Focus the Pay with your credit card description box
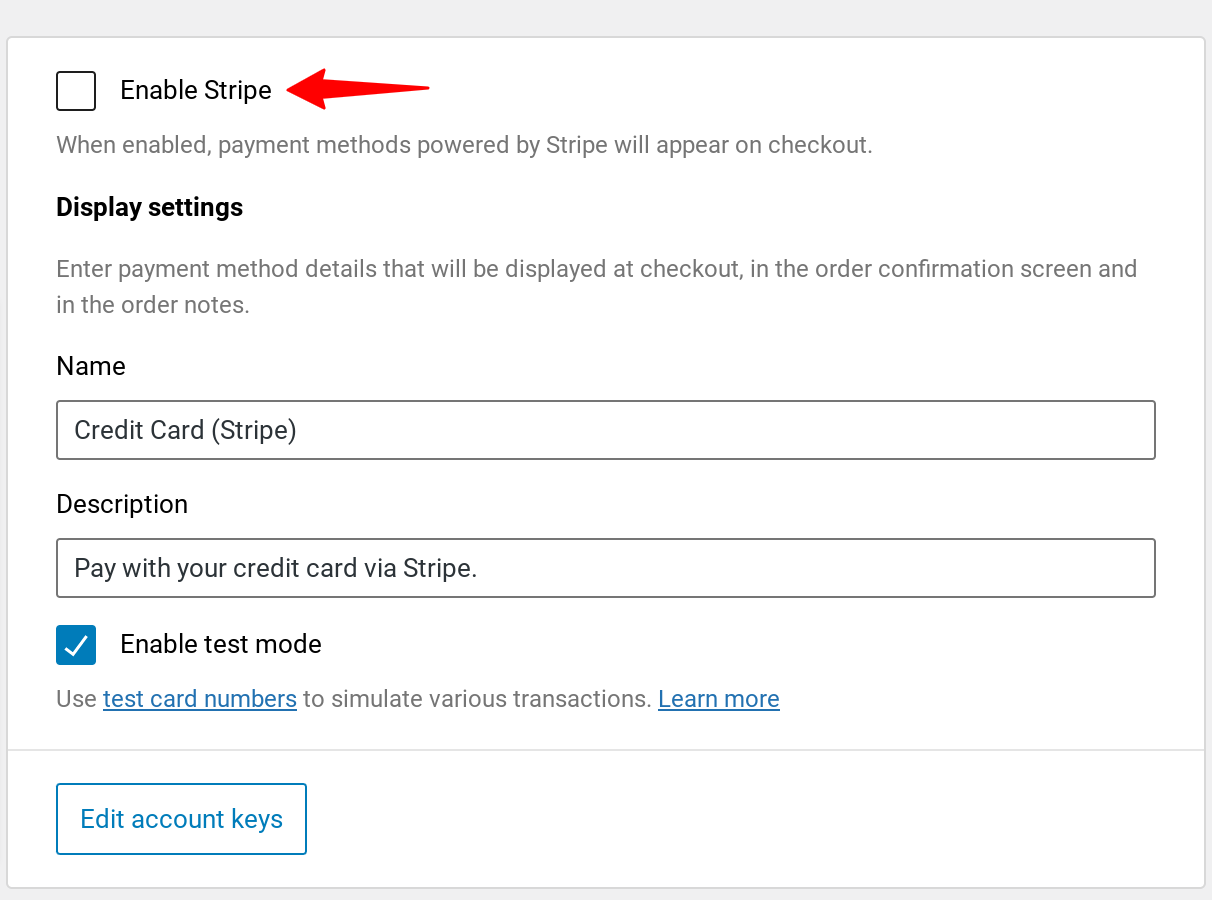Image resolution: width=1212 pixels, height=900 pixels. pos(605,568)
